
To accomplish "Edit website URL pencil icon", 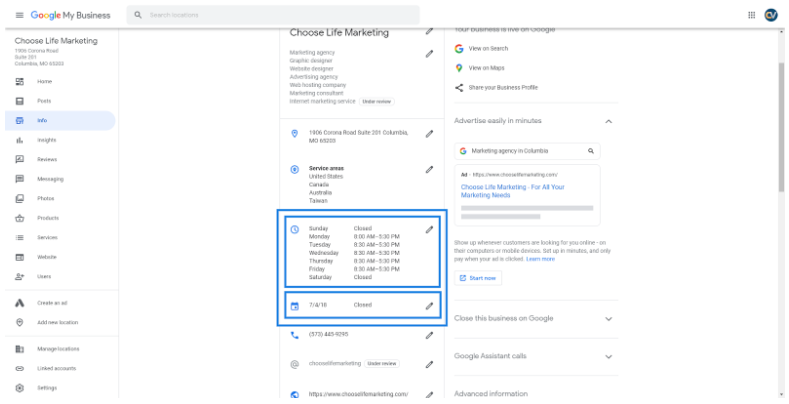I will pyautogui.click(x=429, y=395).
